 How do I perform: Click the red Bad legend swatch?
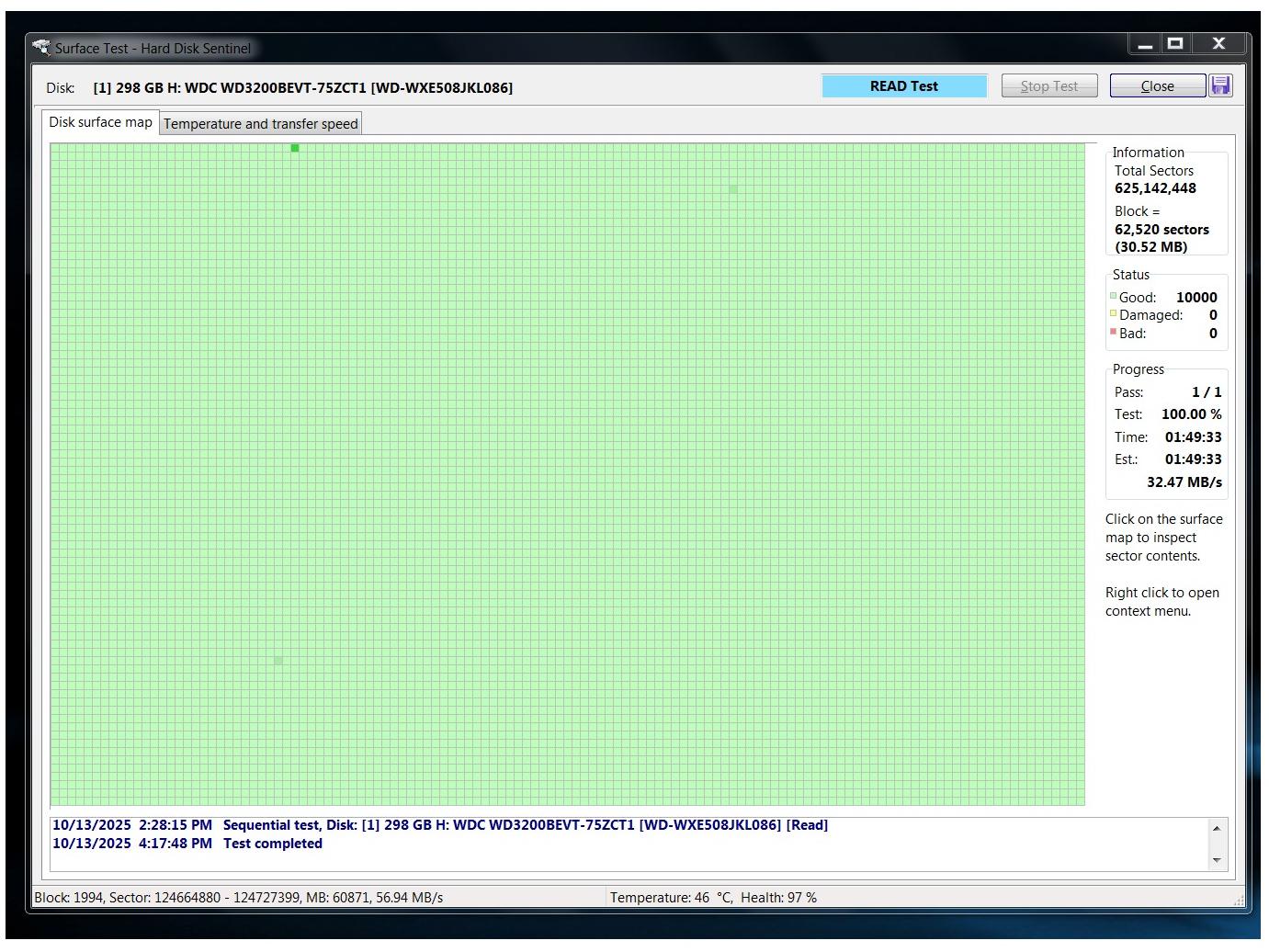pyautogui.click(x=1114, y=332)
